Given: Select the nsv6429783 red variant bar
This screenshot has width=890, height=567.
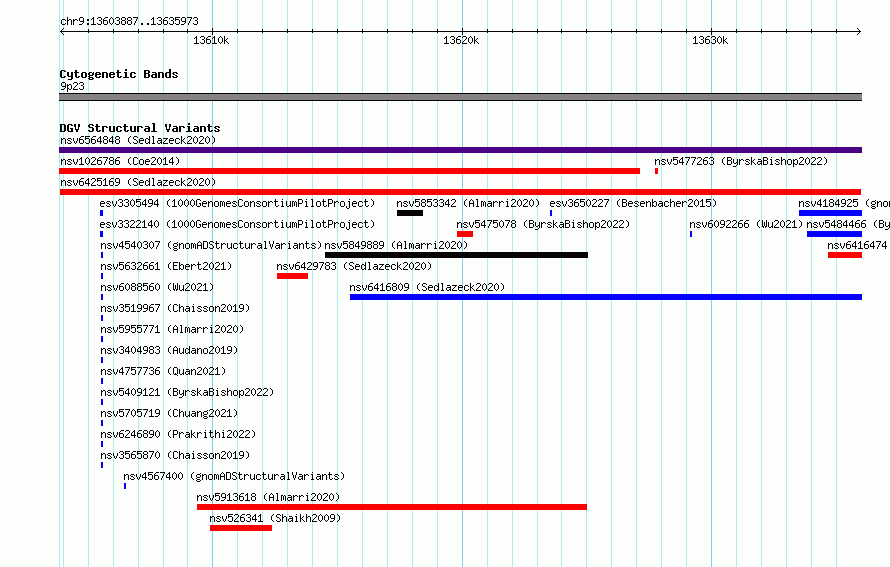Looking at the screenshot, I should (x=292, y=276).
